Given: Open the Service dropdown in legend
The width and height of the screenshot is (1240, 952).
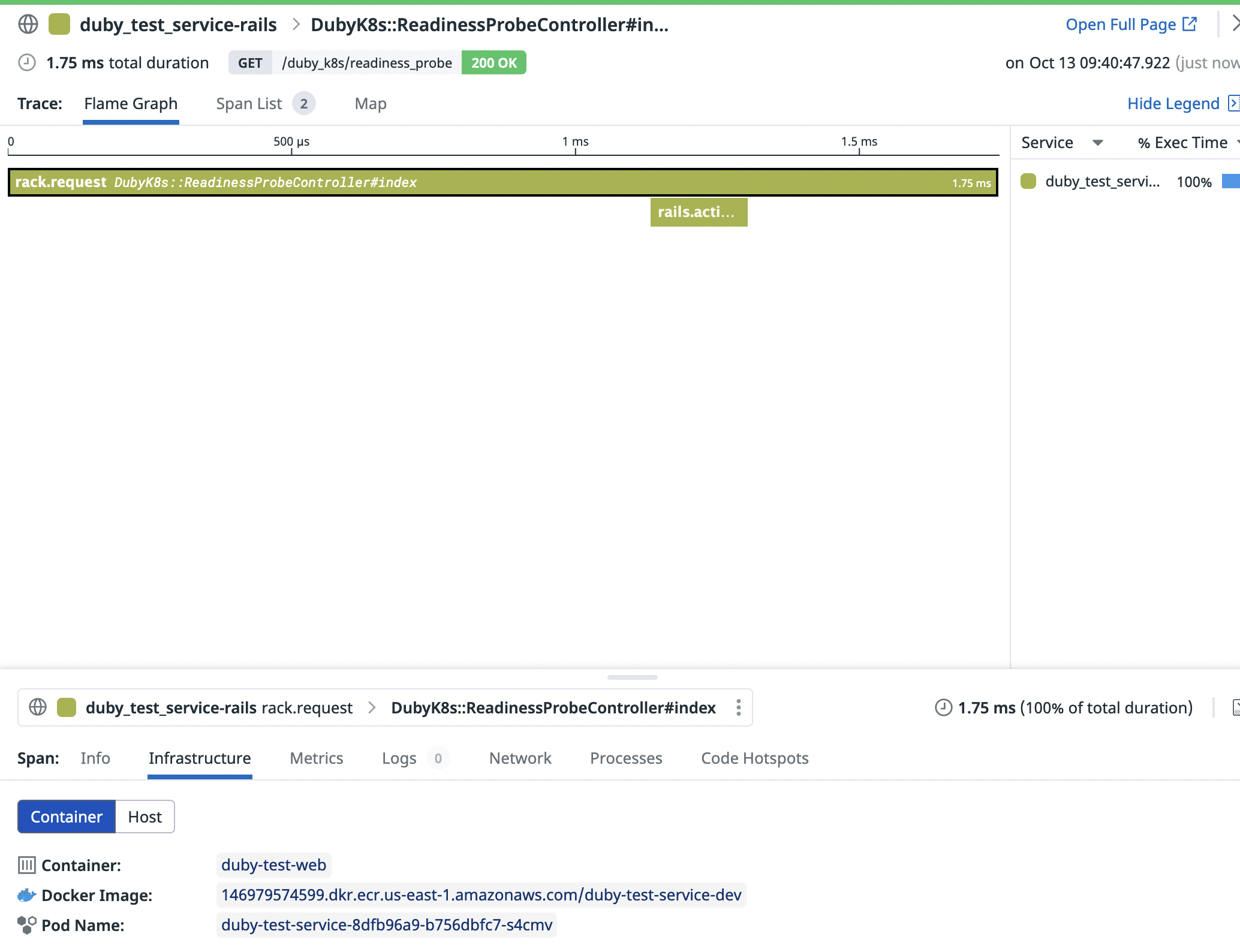Looking at the screenshot, I should coord(1063,143).
